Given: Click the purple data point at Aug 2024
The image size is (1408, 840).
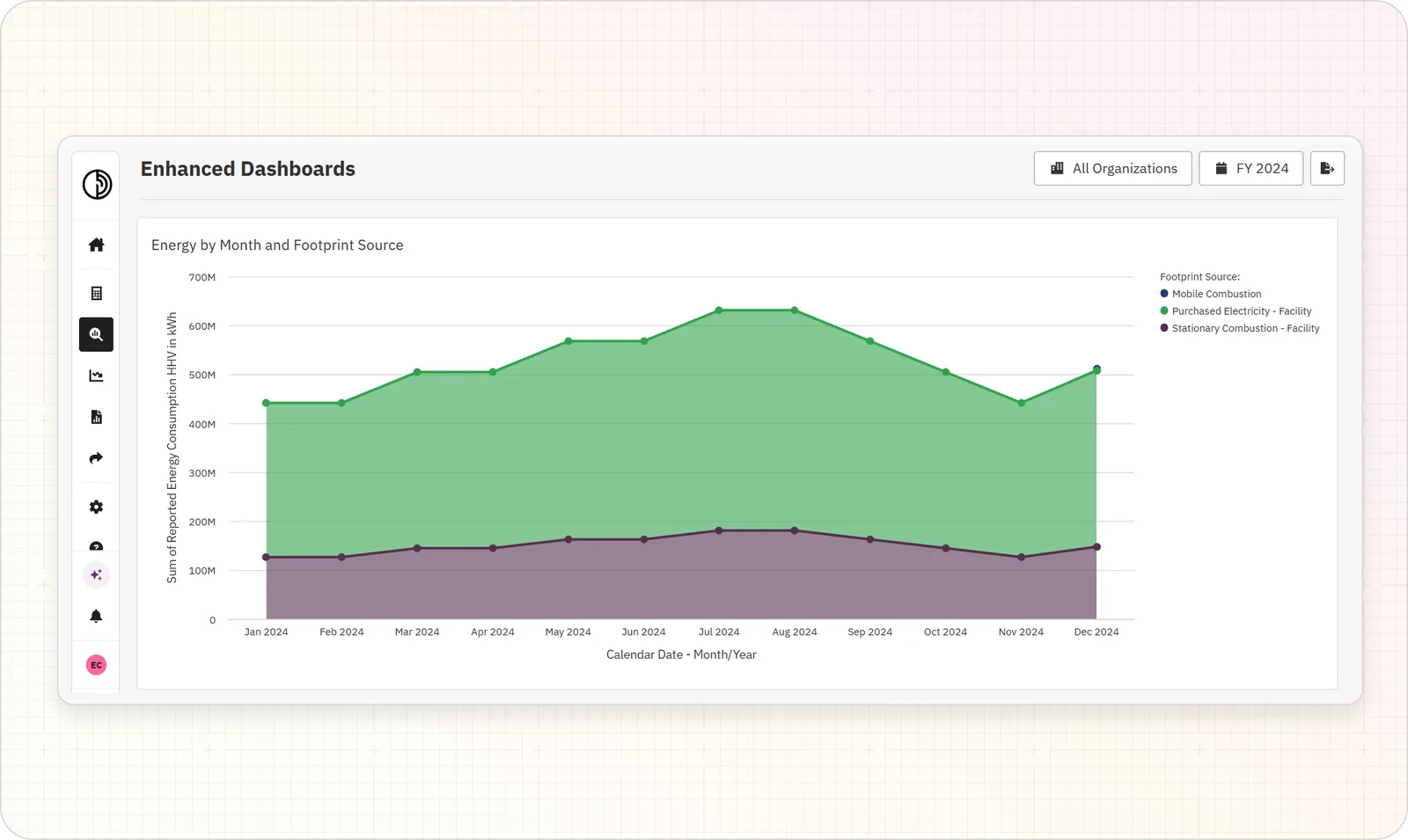Looking at the screenshot, I should pos(795,530).
